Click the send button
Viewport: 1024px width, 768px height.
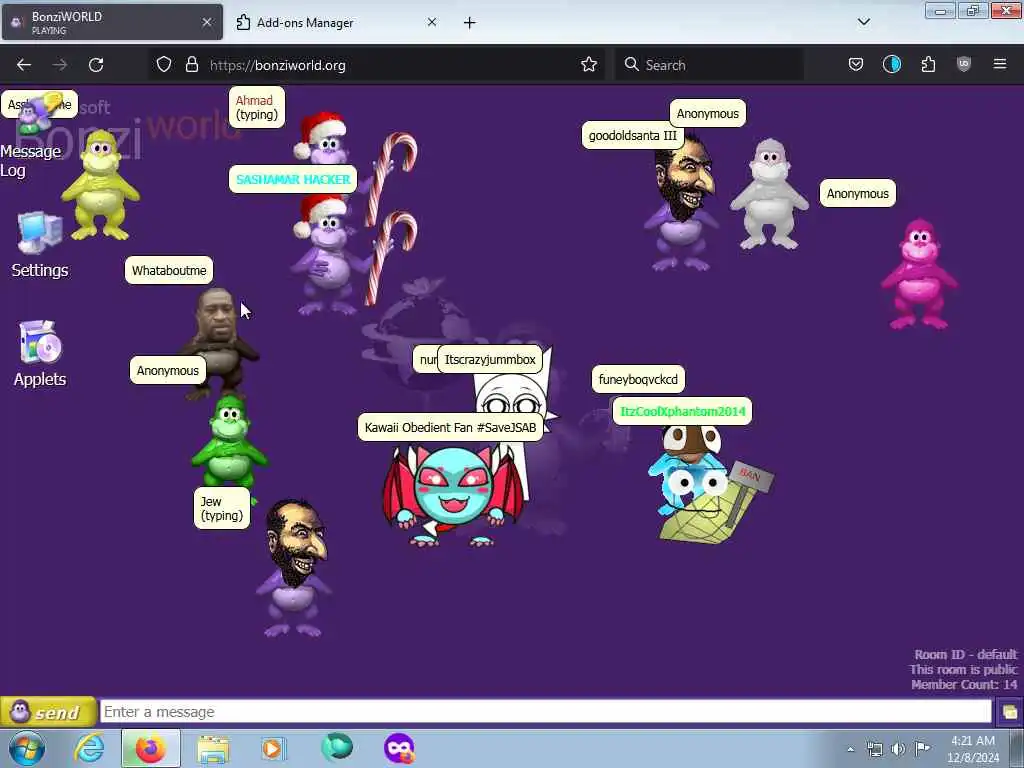[x=48, y=712]
